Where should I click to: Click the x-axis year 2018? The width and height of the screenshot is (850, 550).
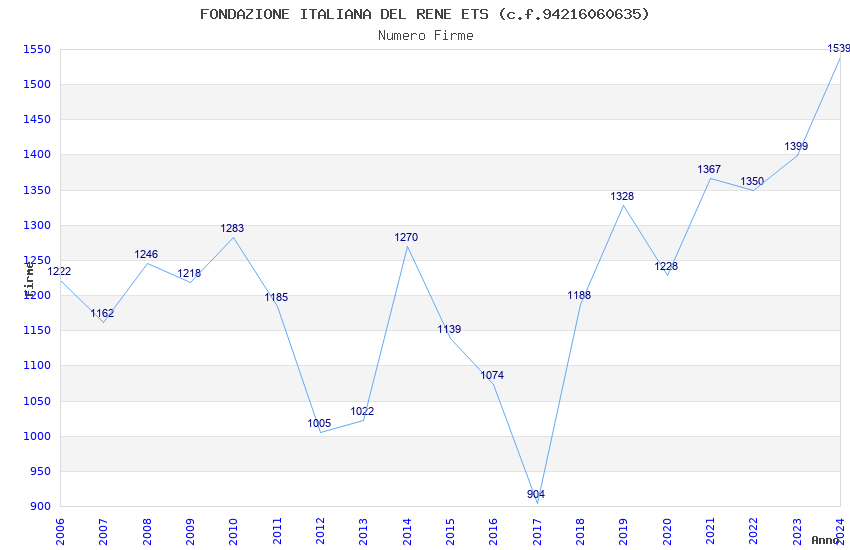pos(581,532)
